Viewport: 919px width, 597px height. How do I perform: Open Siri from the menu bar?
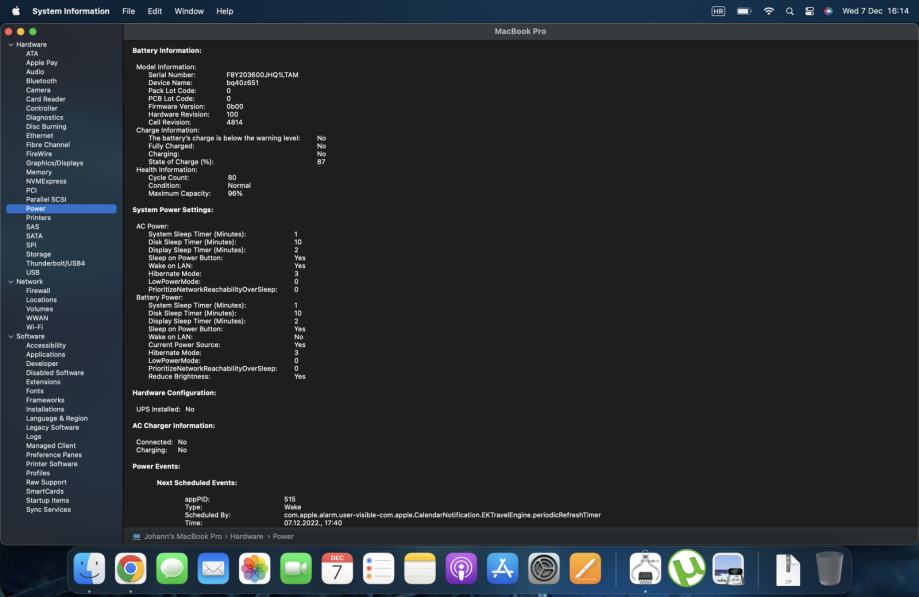click(x=828, y=11)
